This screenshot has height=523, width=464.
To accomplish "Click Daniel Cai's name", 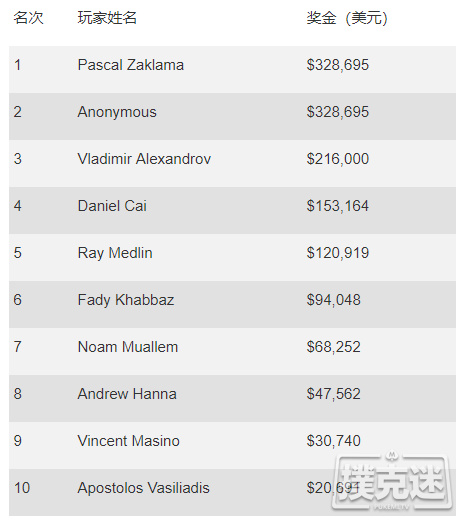I will click(x=112, y=206).
